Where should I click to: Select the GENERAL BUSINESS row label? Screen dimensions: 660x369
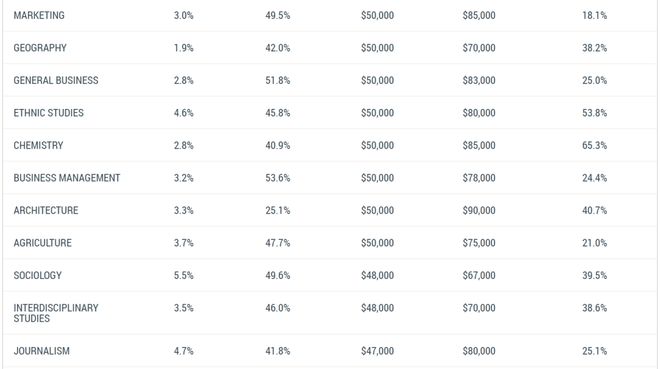(56, 80)
